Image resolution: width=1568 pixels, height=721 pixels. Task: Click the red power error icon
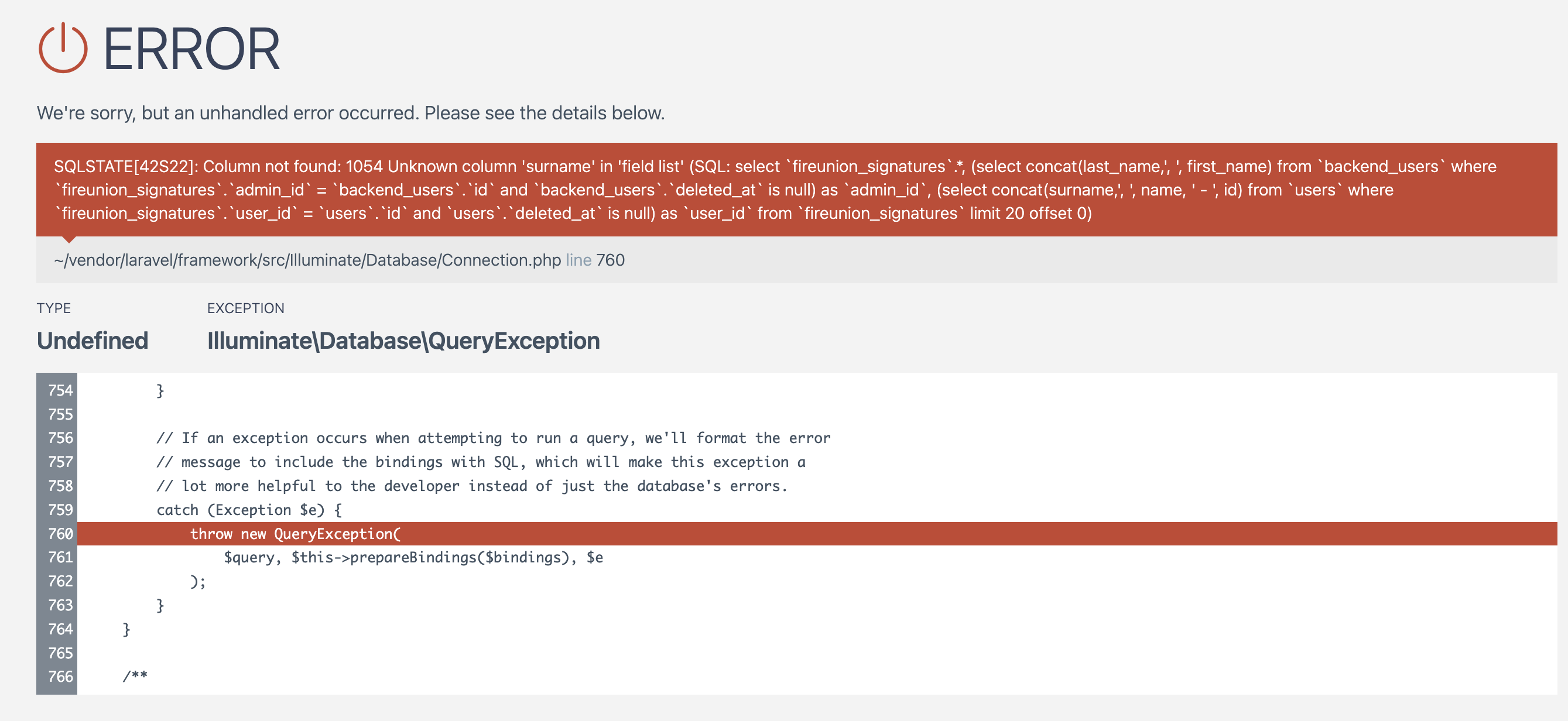tap(63, 49)
